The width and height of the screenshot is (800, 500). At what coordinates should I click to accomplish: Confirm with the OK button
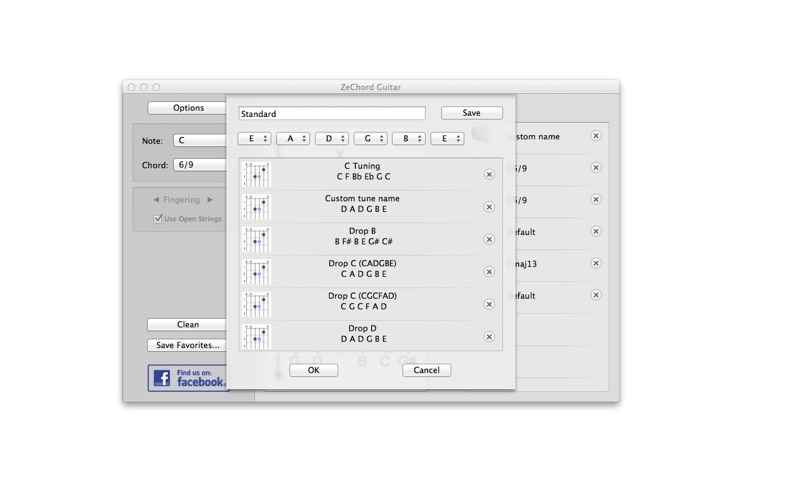313,370
